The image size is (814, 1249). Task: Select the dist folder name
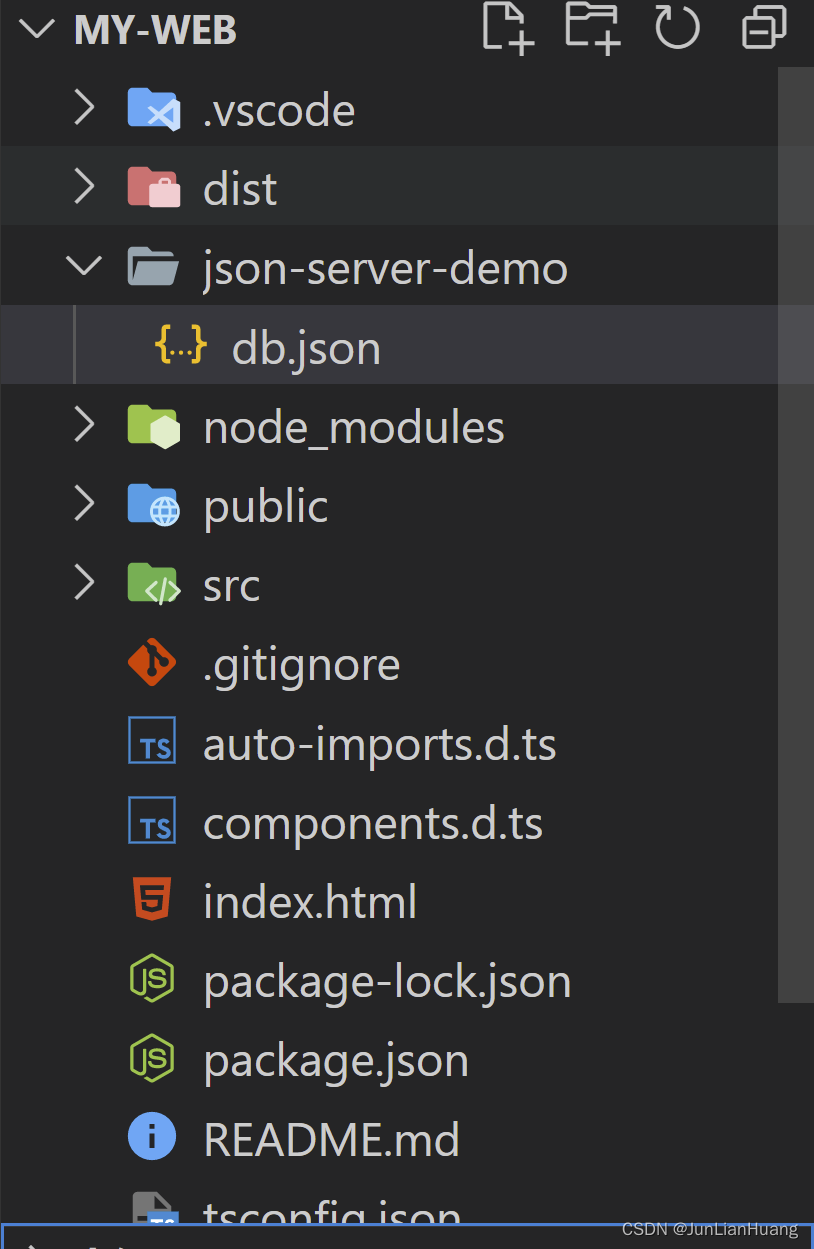[x=240, y=188]
